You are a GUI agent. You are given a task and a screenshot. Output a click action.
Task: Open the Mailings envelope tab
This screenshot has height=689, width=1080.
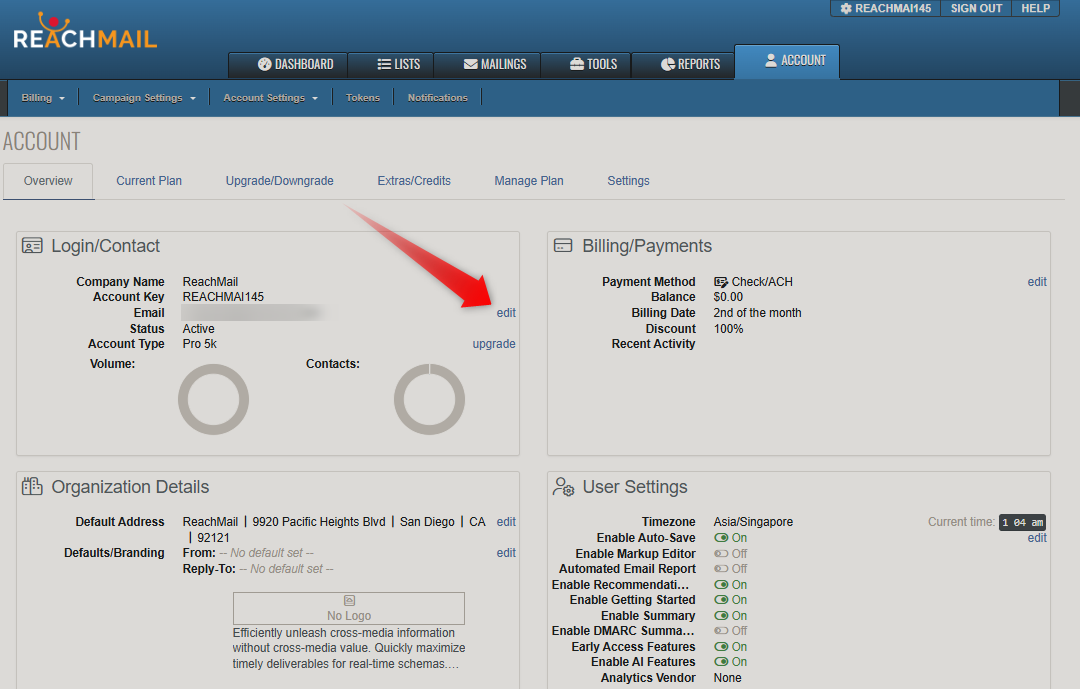pyautogui.click(x=495, y=64)
